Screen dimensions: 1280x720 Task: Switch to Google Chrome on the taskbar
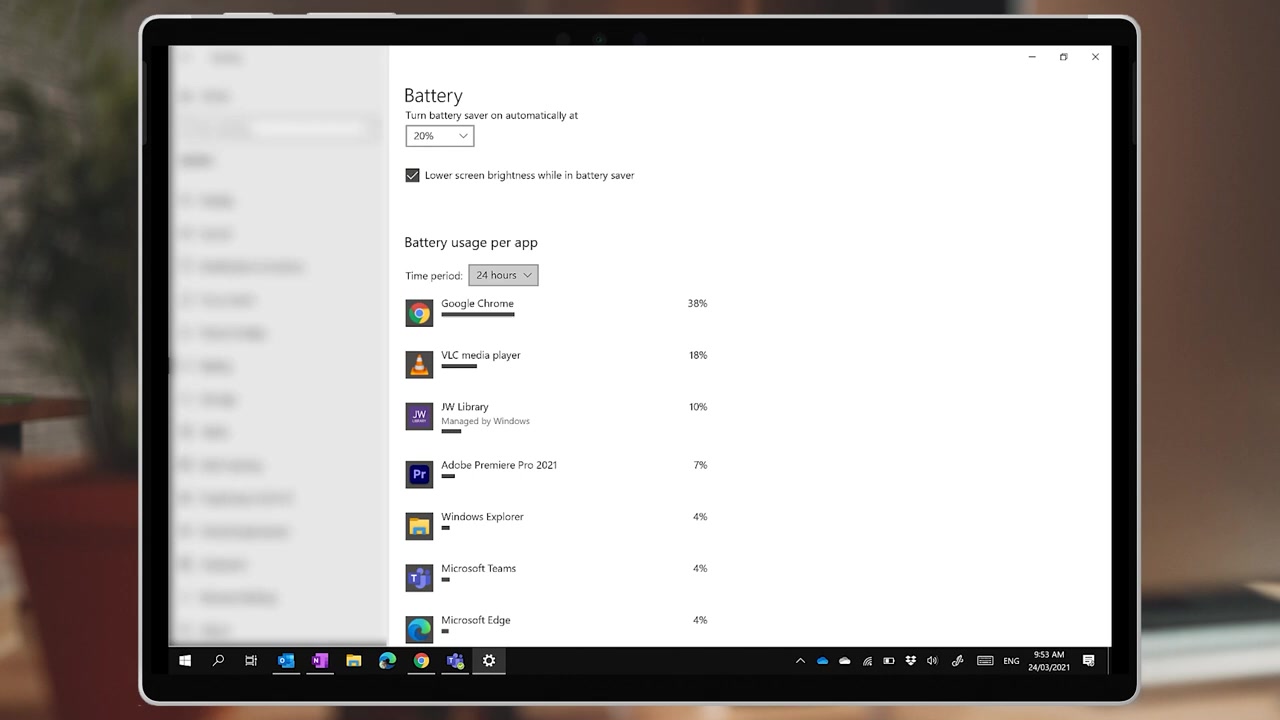coord(421,661)
